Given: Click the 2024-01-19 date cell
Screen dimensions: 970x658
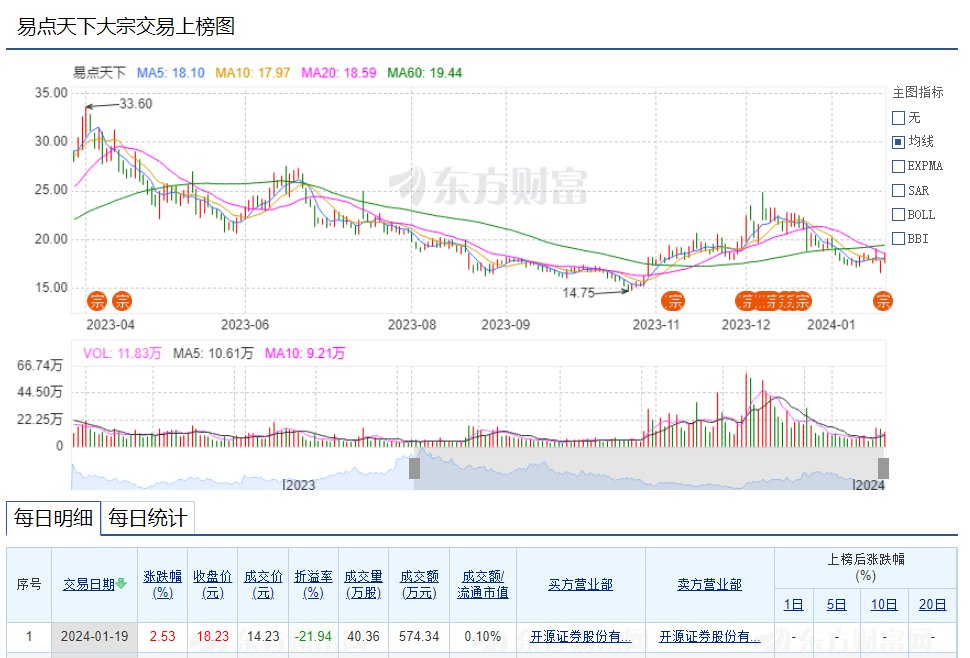Looking at the screenshot, I should pos(95,636).
